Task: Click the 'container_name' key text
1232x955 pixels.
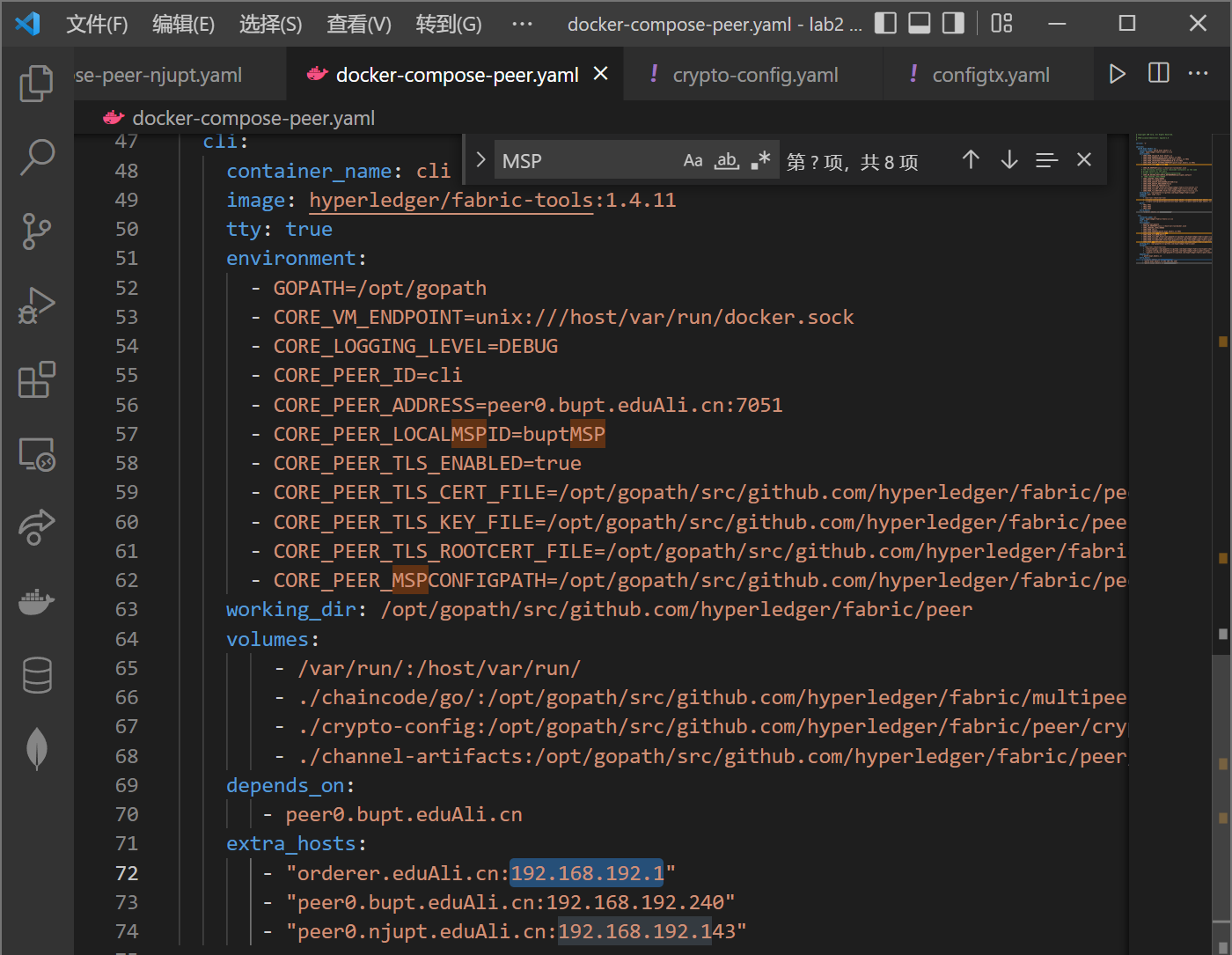Action: 309,171
